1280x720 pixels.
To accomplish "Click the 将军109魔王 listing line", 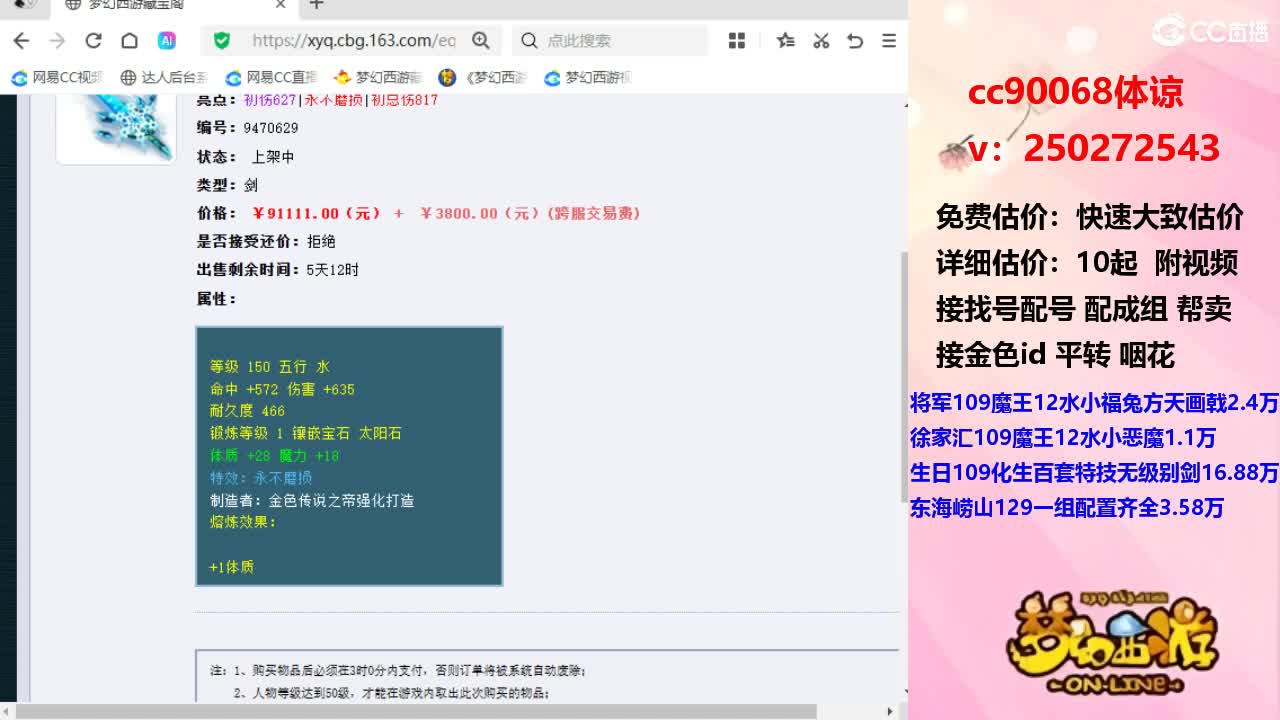I will (1094, 402).
